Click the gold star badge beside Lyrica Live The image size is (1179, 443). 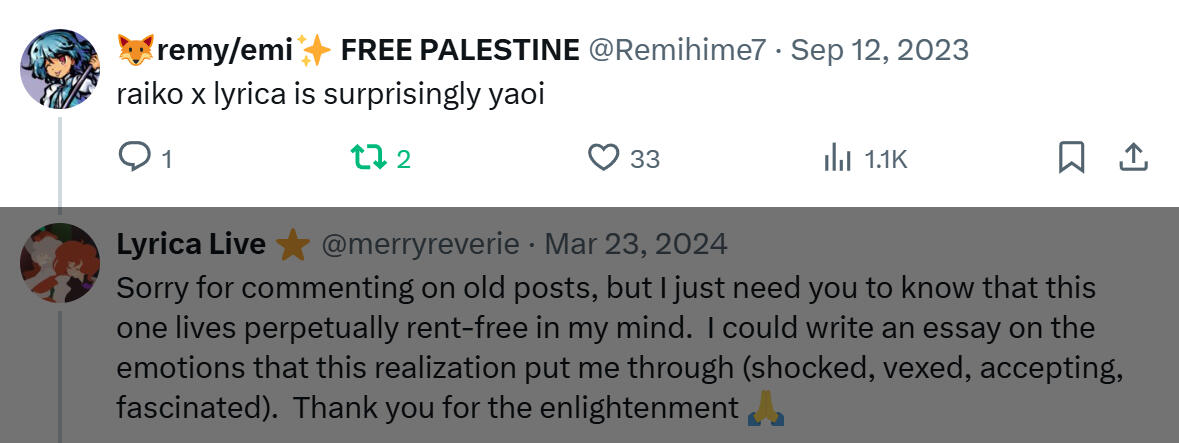click(293, 244)
